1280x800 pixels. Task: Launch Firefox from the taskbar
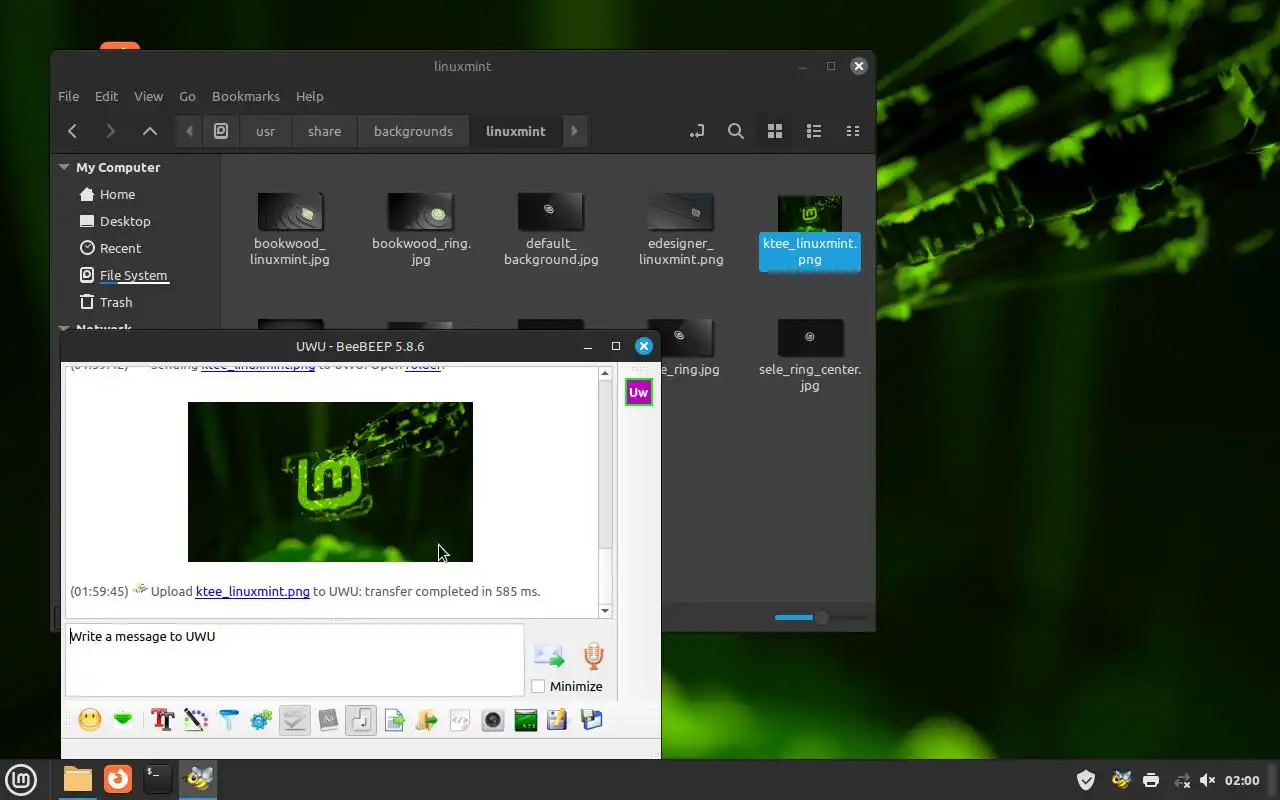click(118, 778)
